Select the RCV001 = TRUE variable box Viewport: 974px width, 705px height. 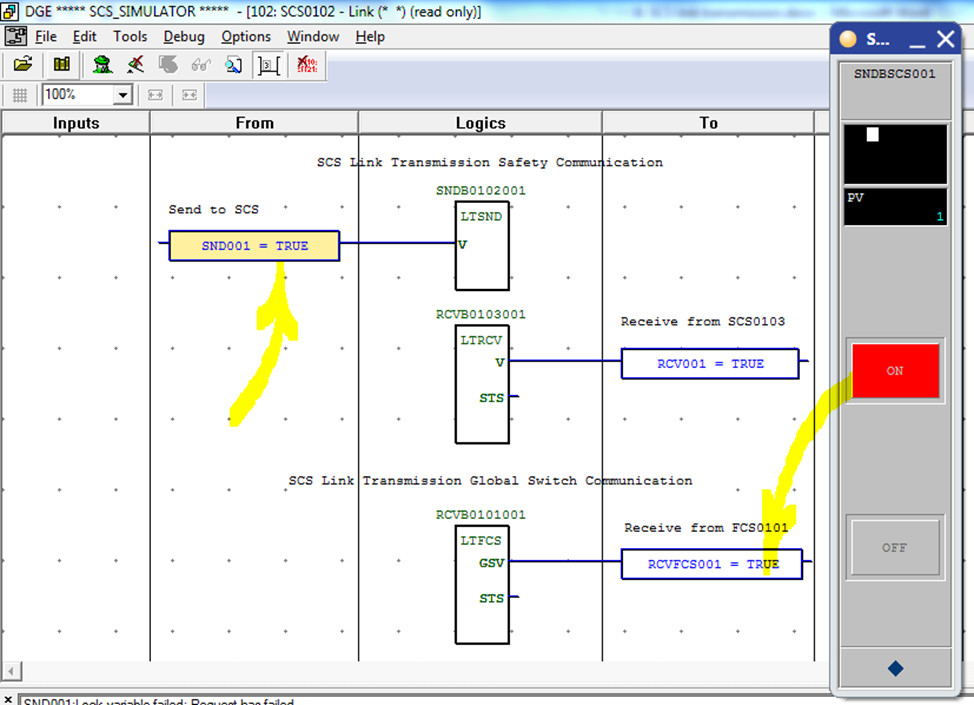(x=710, y=364)
